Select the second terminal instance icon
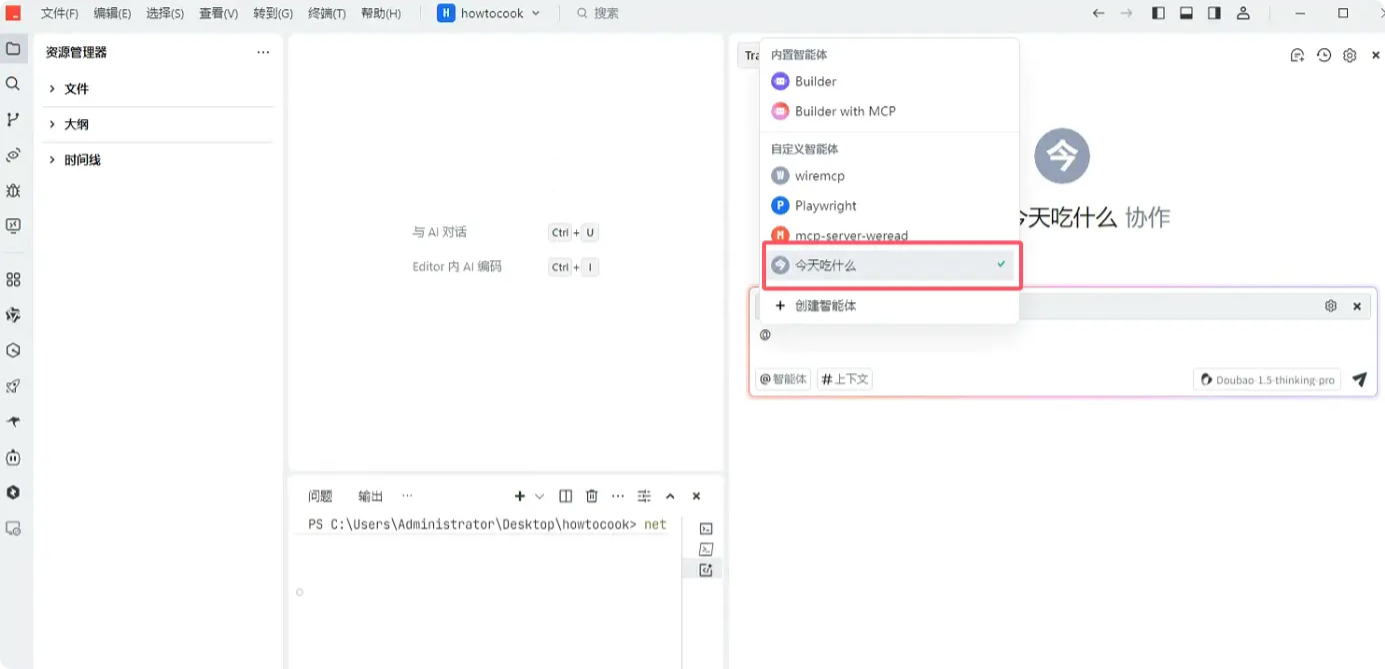This screenshot has width=1385, height=669. (706, 549)
